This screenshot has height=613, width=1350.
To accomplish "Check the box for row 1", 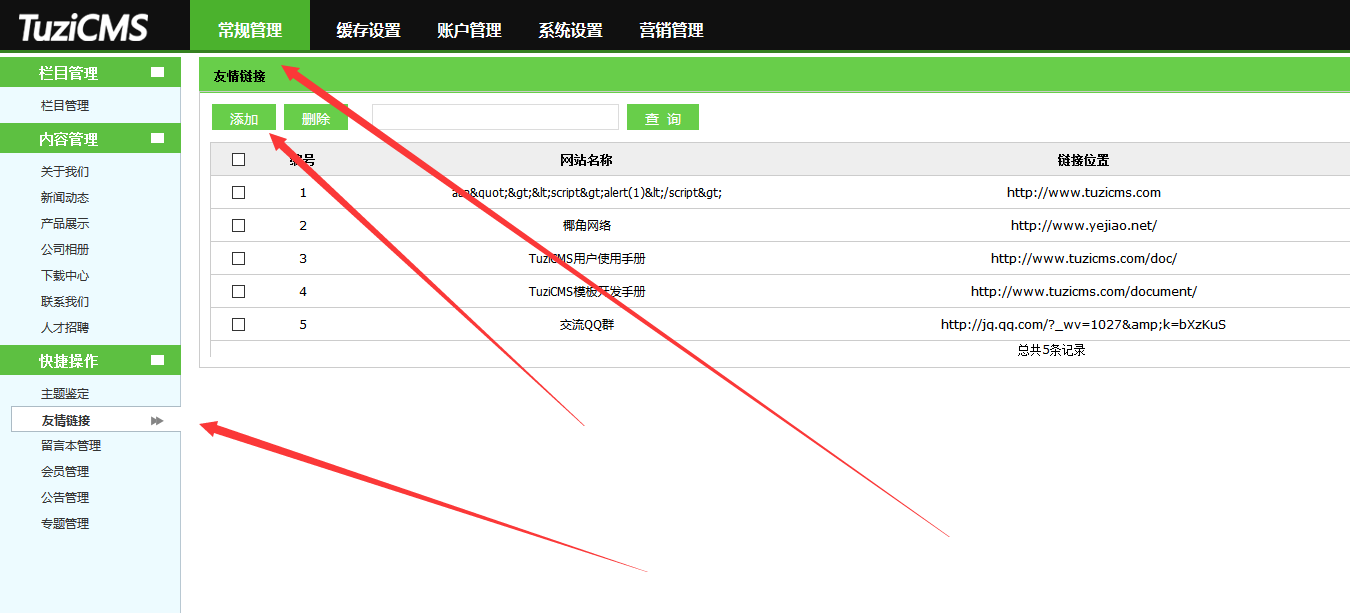I will [238, 192].
